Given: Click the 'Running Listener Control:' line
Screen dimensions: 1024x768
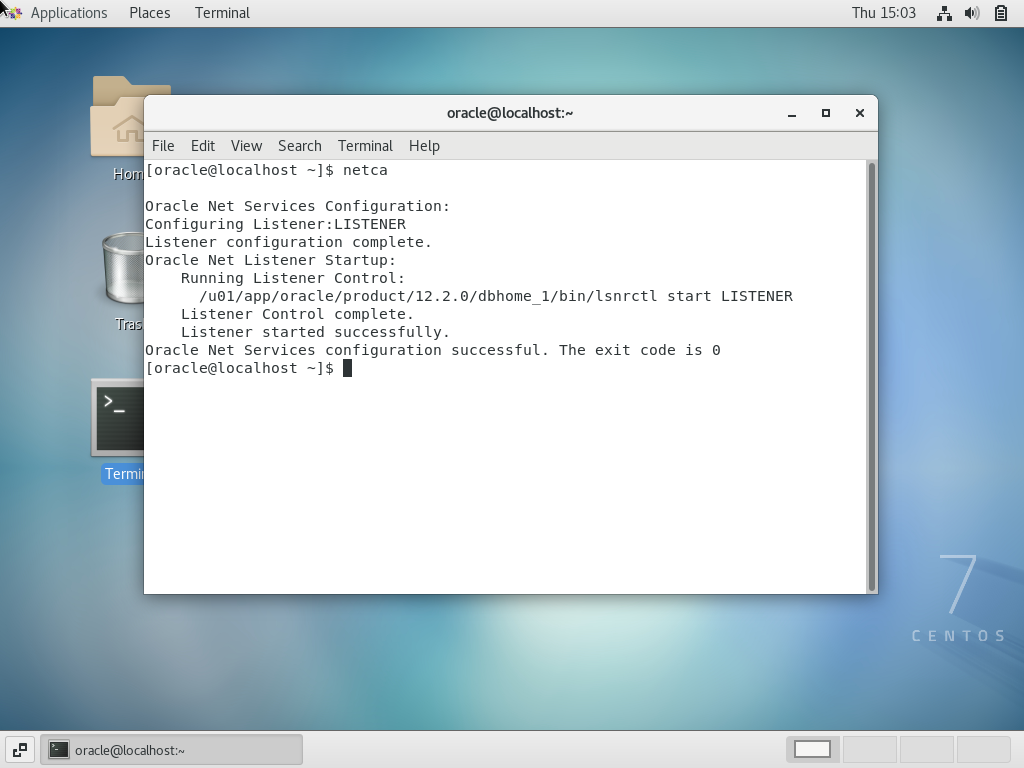Looking at the screenshot, I should click(x=293, y=278).
